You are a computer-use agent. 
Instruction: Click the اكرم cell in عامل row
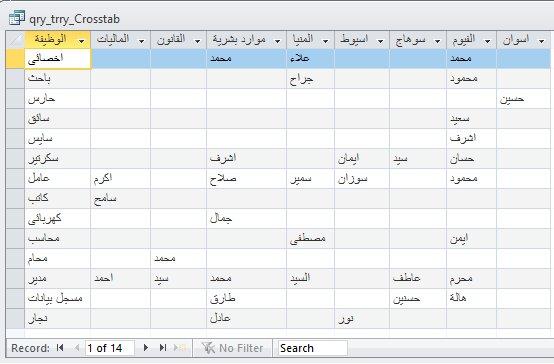pyautogui.click(x=120, y=178)
